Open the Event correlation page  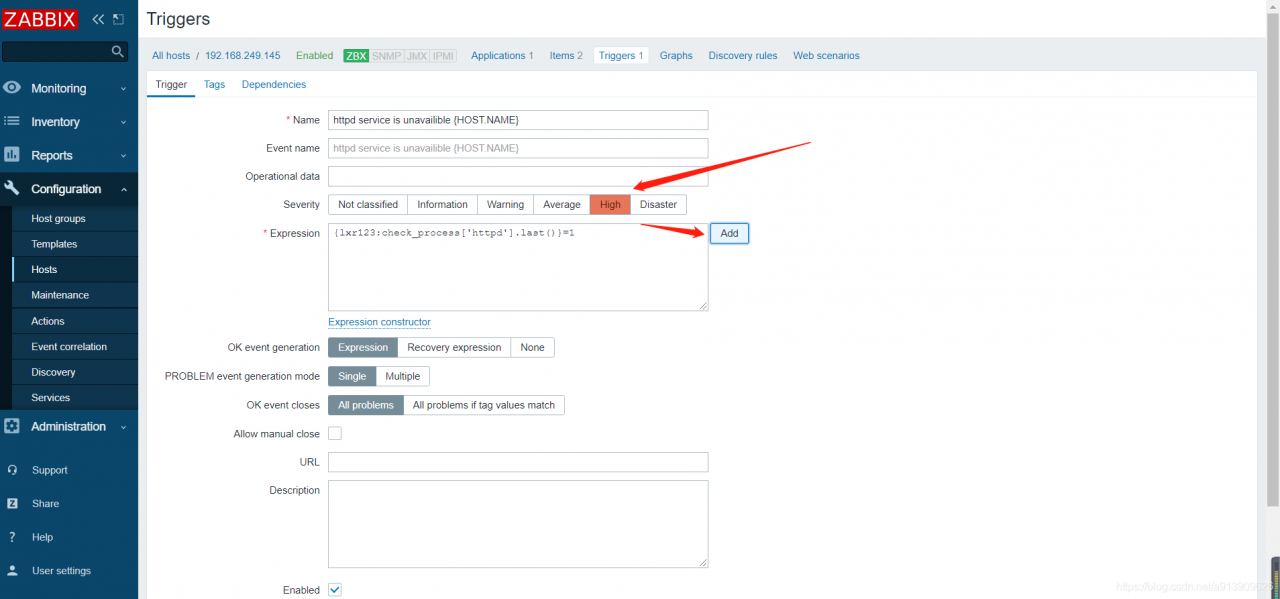pos(69,346)
